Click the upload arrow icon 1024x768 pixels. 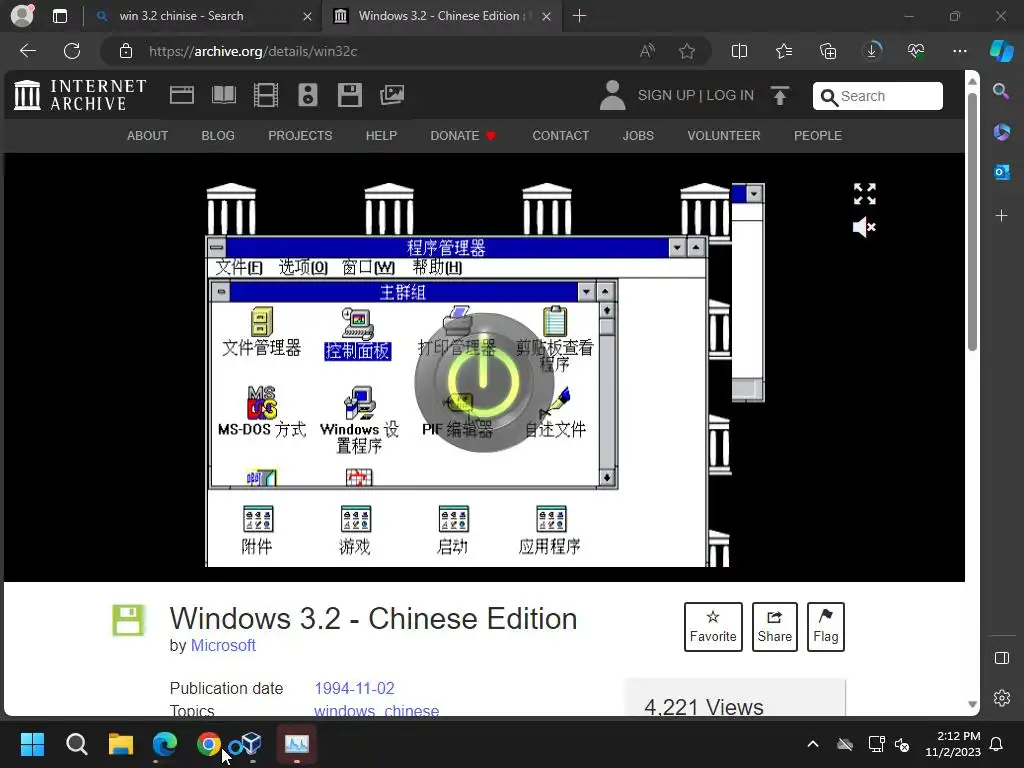(x=780, y=95)
